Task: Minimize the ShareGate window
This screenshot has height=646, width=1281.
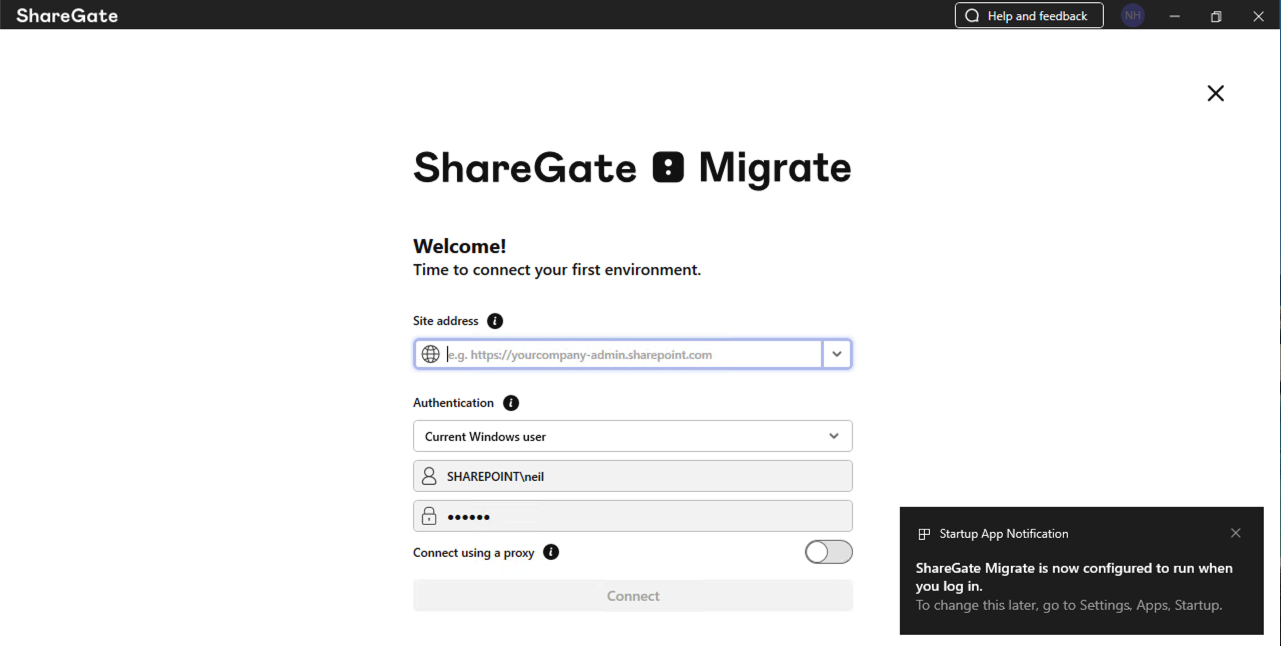Action: coord(1175,16)
